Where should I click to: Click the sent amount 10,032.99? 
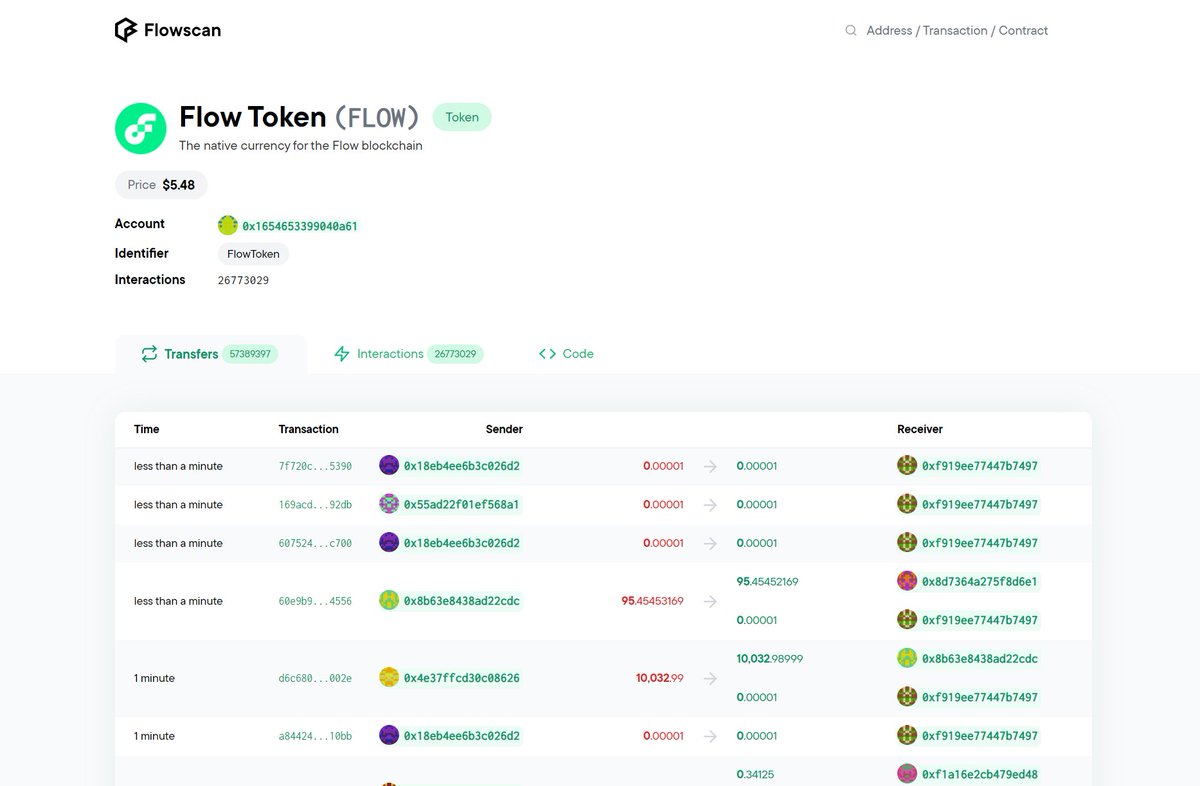[x=660, y=678]
